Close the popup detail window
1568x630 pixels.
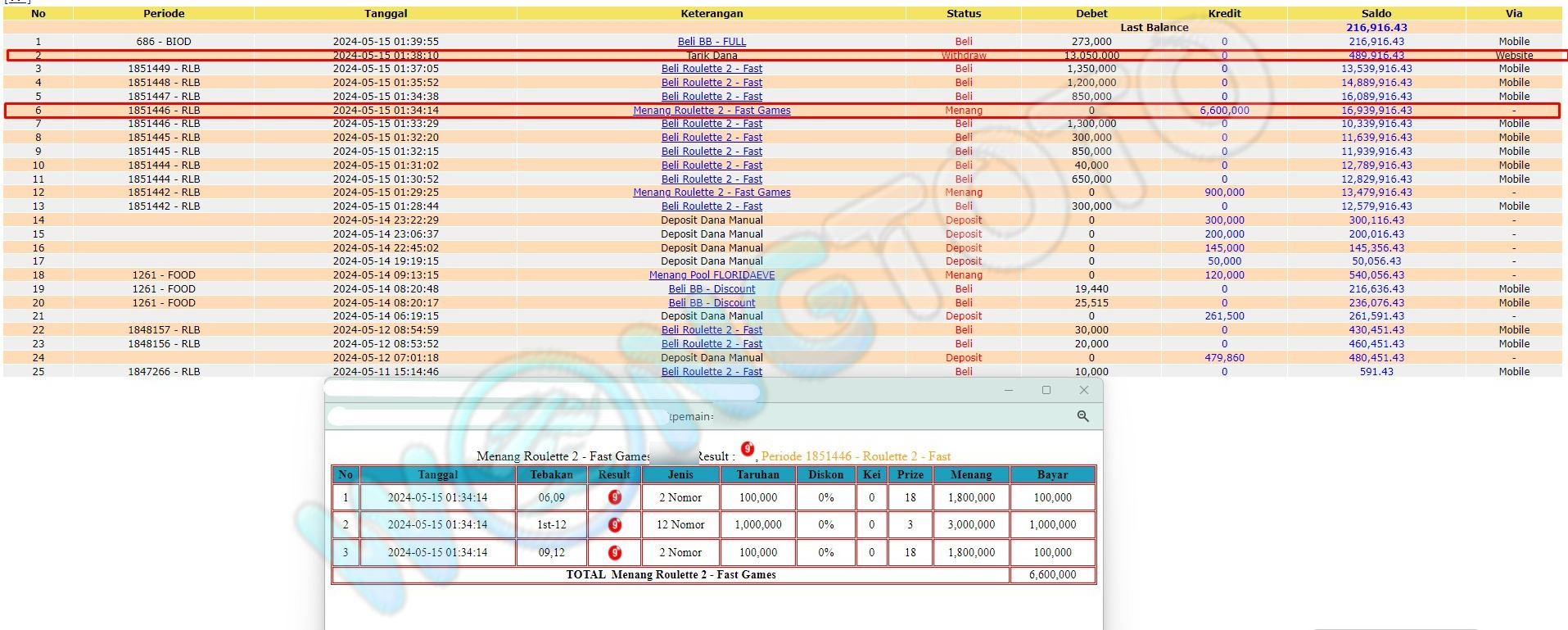[1083, 390]
